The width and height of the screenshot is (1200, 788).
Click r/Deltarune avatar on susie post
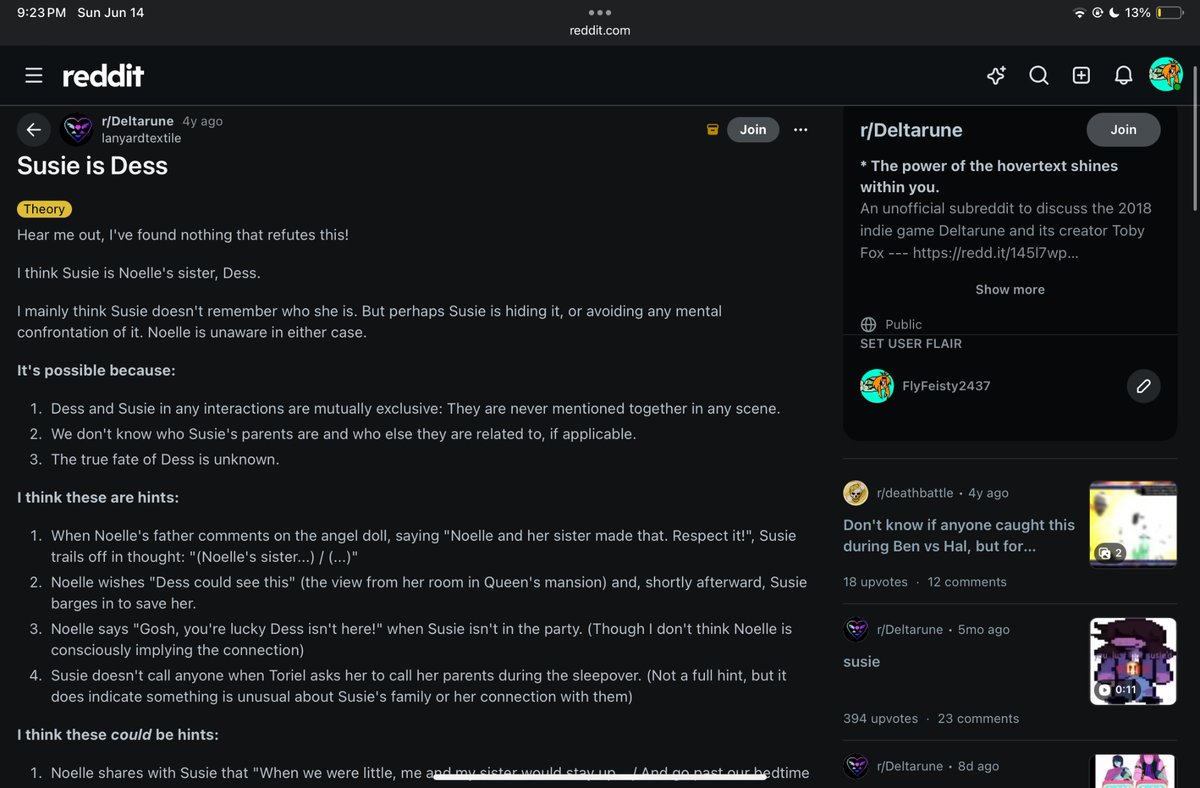pyautogui.click(x=856, y=630)
